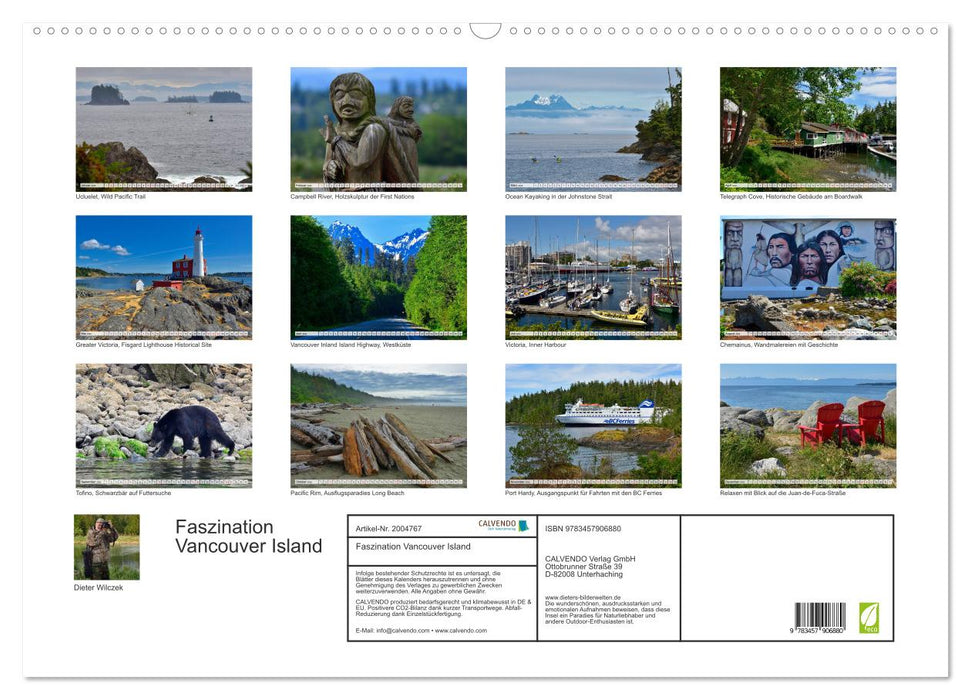The width and height of the screenshot is (971, 700).
Task: Click the Juan-de-Fuca red chairs photo
Action: click(808, 424)
